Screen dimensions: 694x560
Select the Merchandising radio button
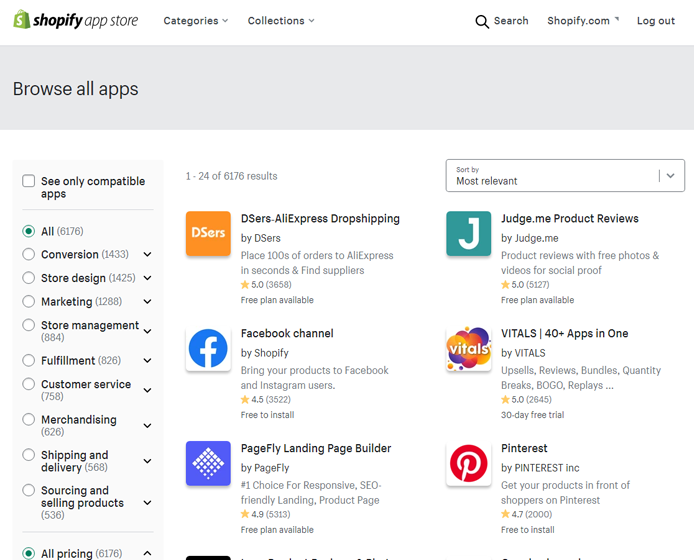pyautogui.click(x=29, y=419)
